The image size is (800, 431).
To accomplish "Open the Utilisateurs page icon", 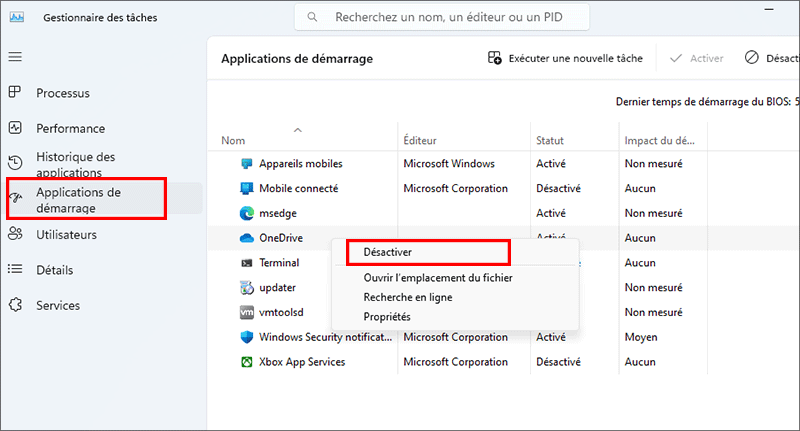I will 15,234.
